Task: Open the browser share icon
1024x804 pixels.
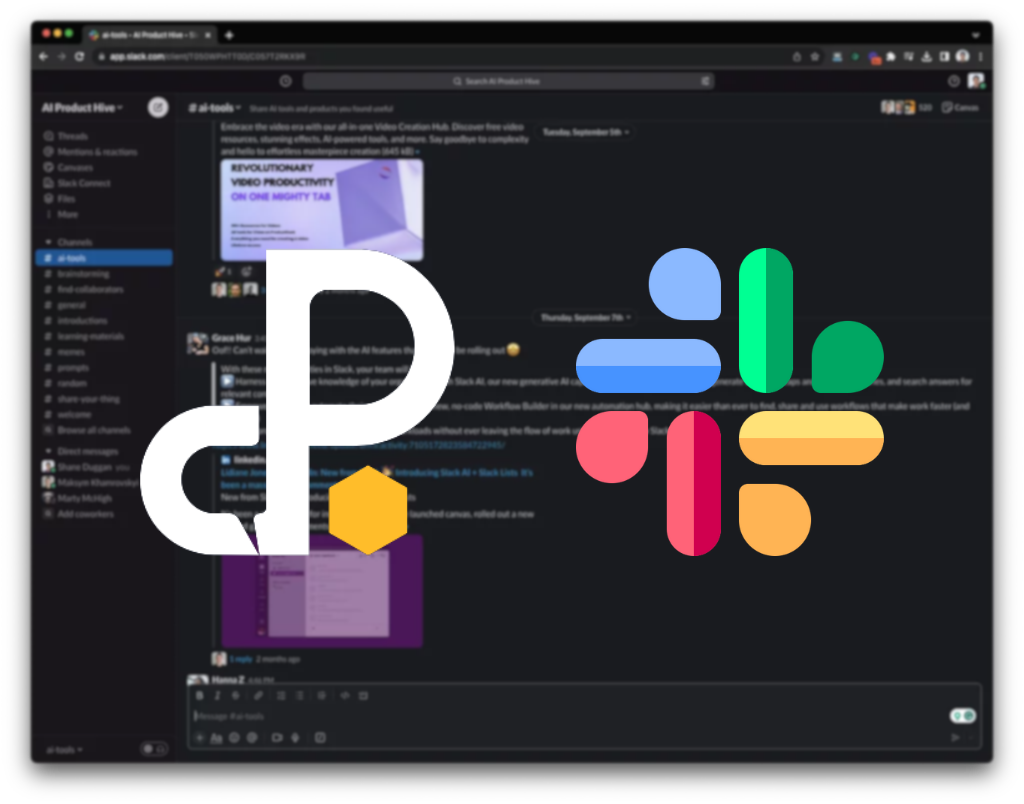Action: point(797,57)
